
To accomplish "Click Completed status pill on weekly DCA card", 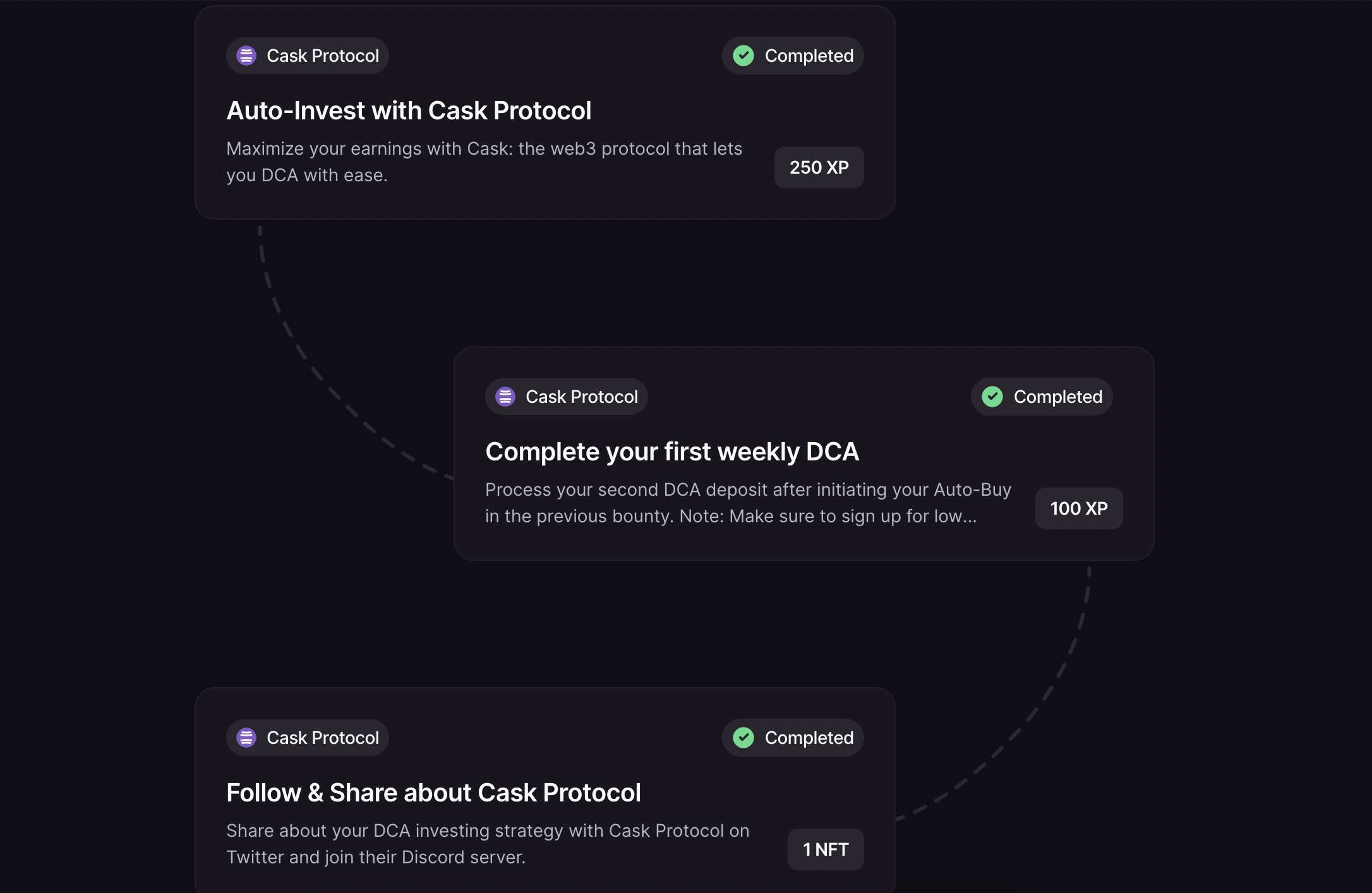I will [1042, 397].
